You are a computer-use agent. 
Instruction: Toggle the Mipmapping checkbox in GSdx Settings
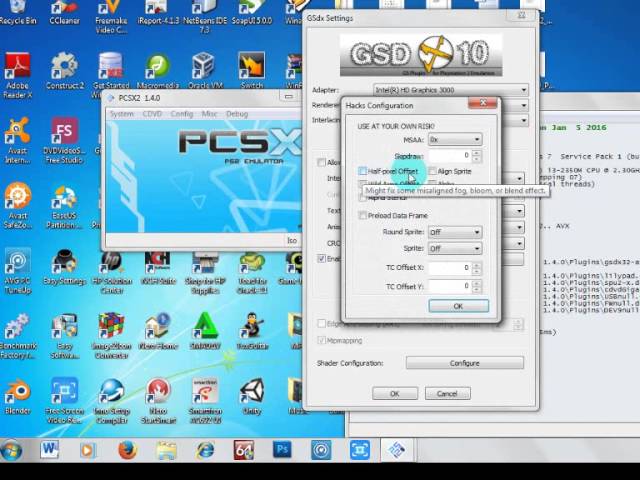point(322,340)
